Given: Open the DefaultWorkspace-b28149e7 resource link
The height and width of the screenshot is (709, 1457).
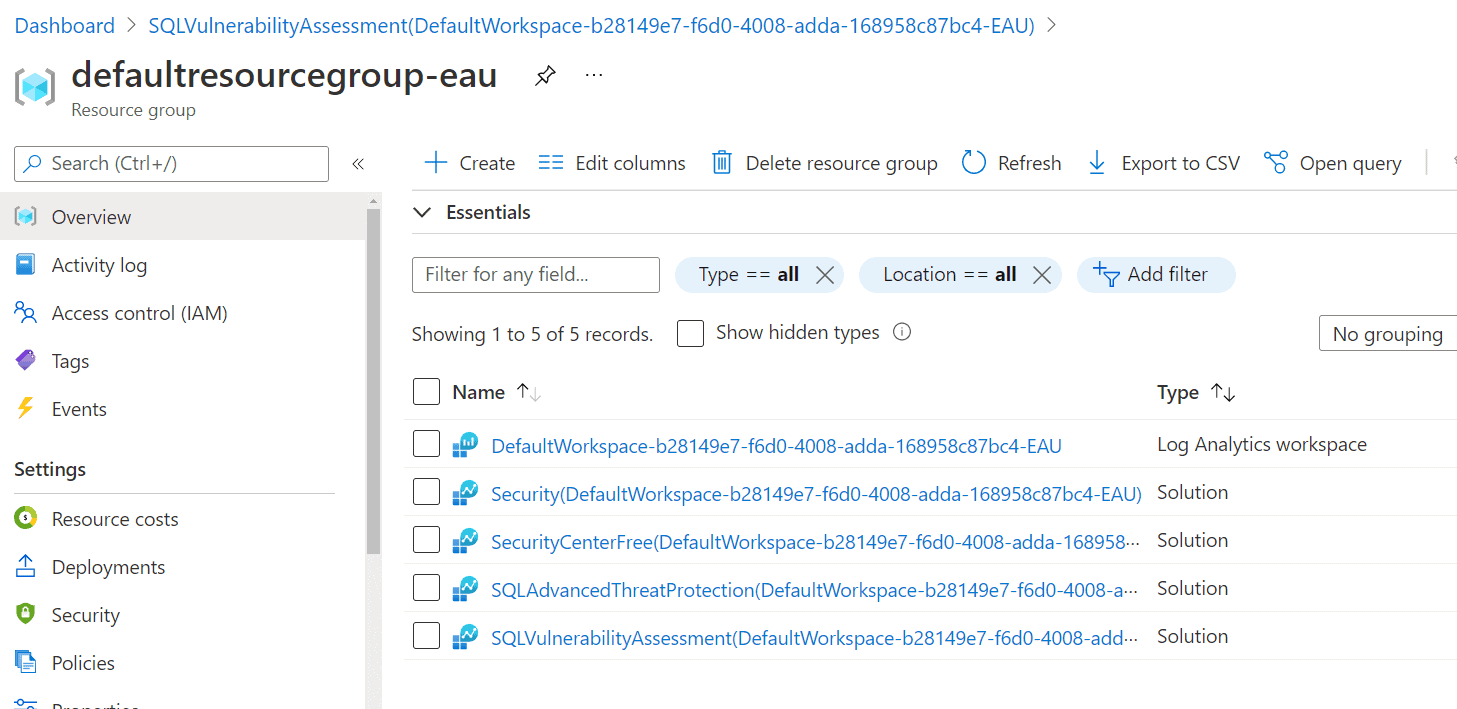Looking at the screenshot, I should (x=776, y=446).
